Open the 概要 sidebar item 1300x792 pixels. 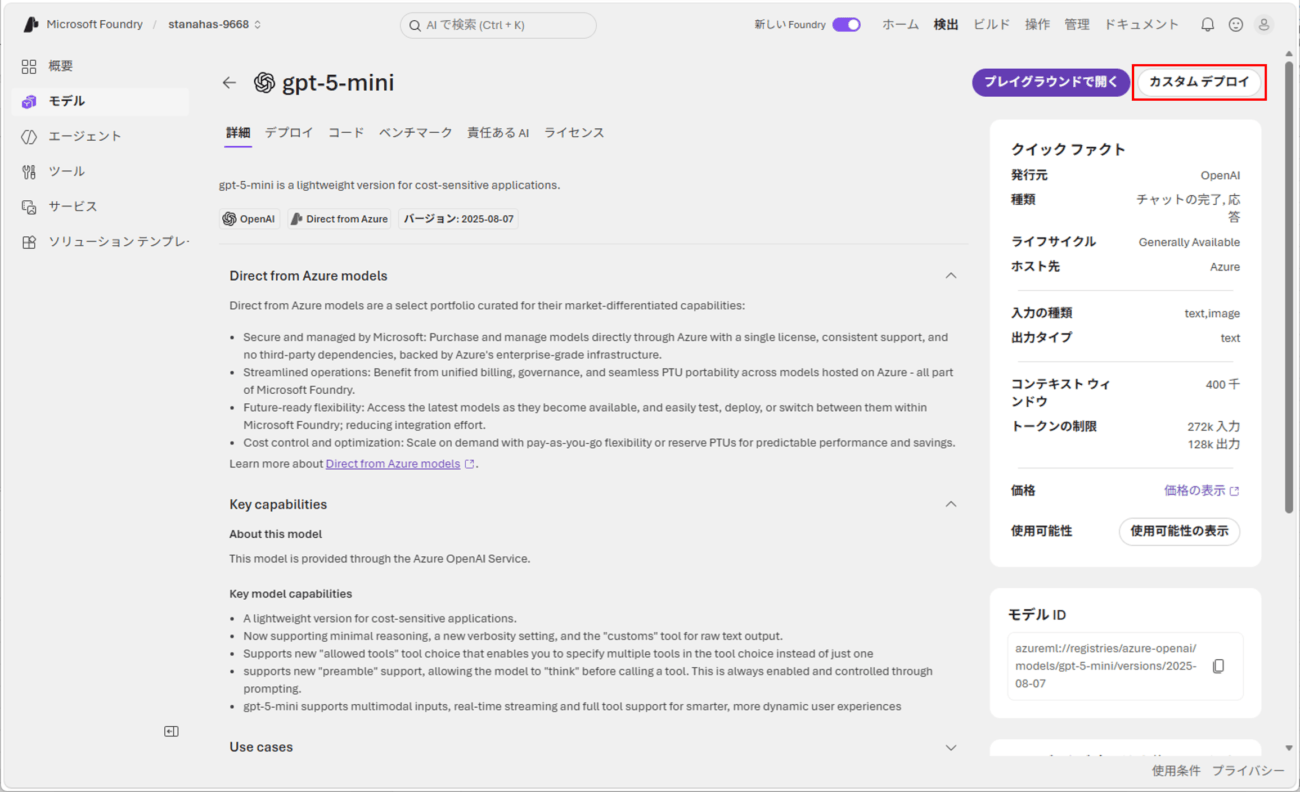100,66
